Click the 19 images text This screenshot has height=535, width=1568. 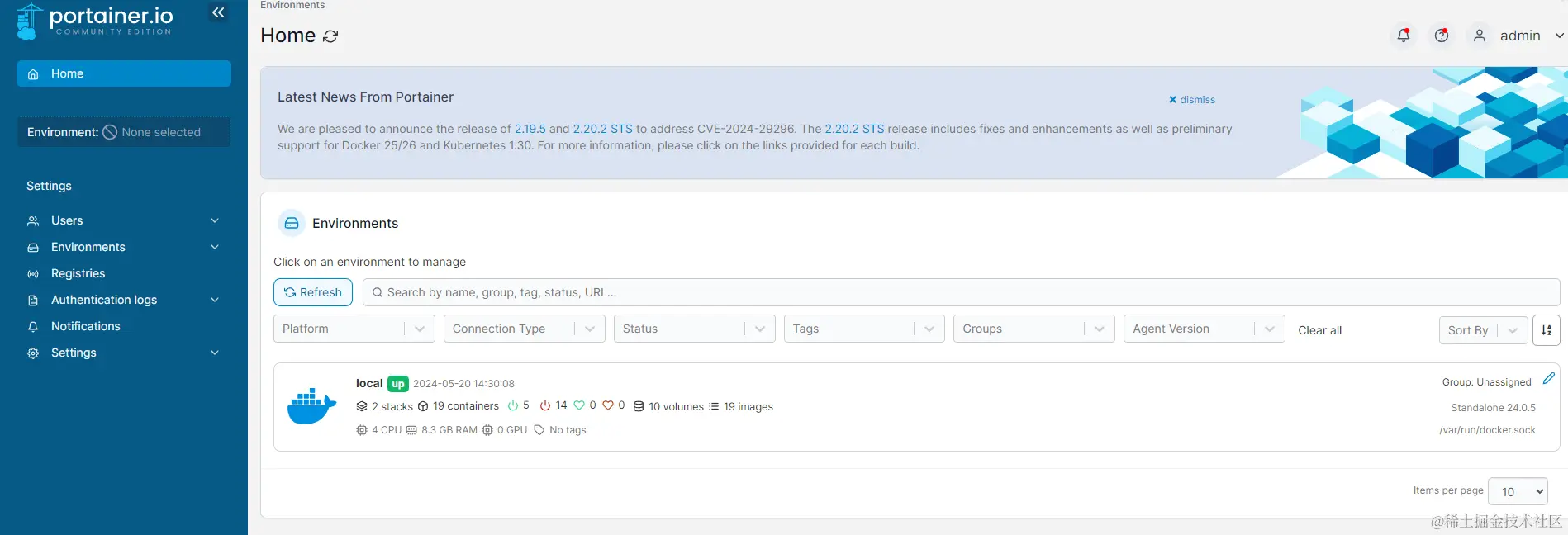(748, 406)
